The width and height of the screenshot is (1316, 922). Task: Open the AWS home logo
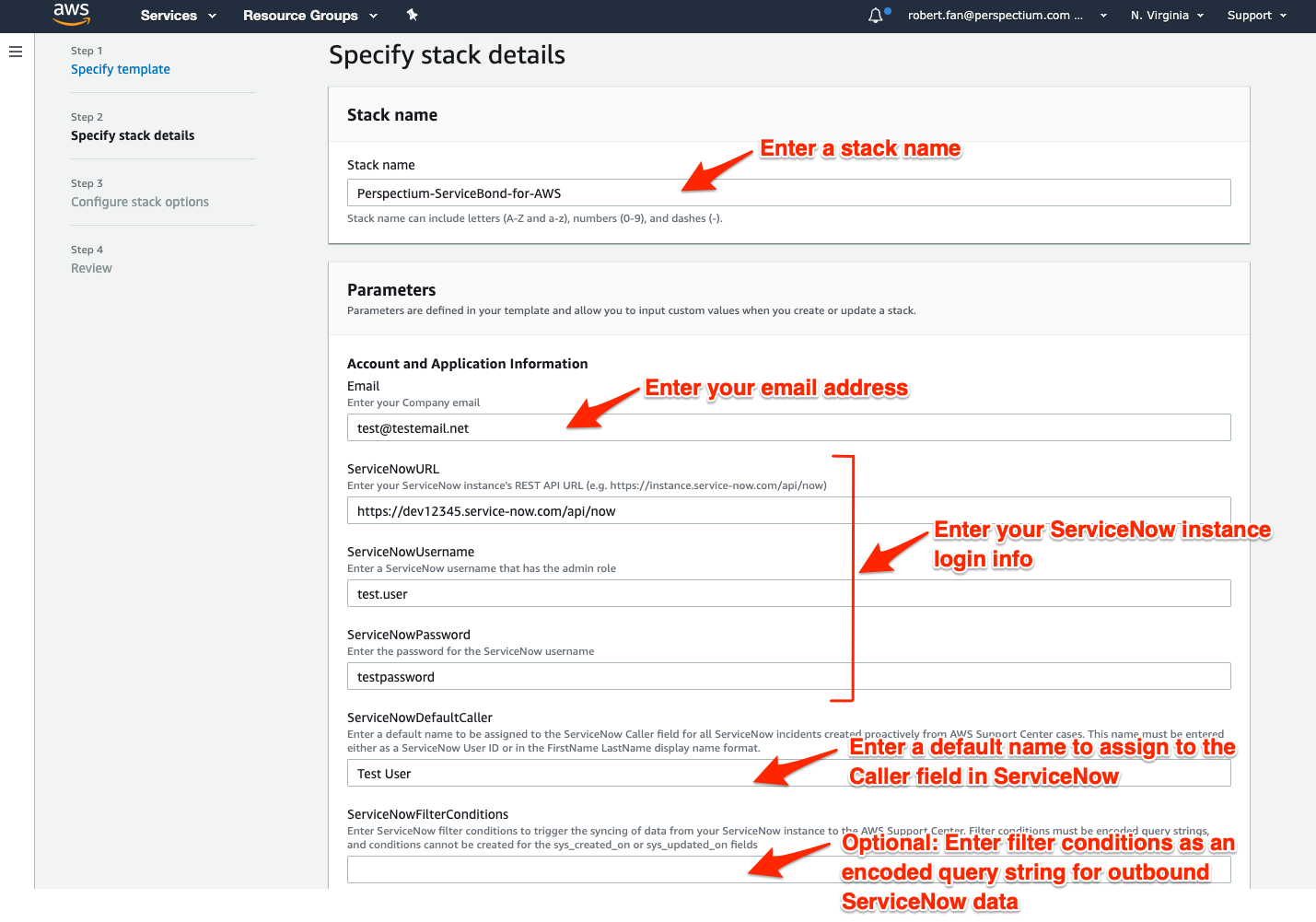pyautogui.click(x=71, y=15)
